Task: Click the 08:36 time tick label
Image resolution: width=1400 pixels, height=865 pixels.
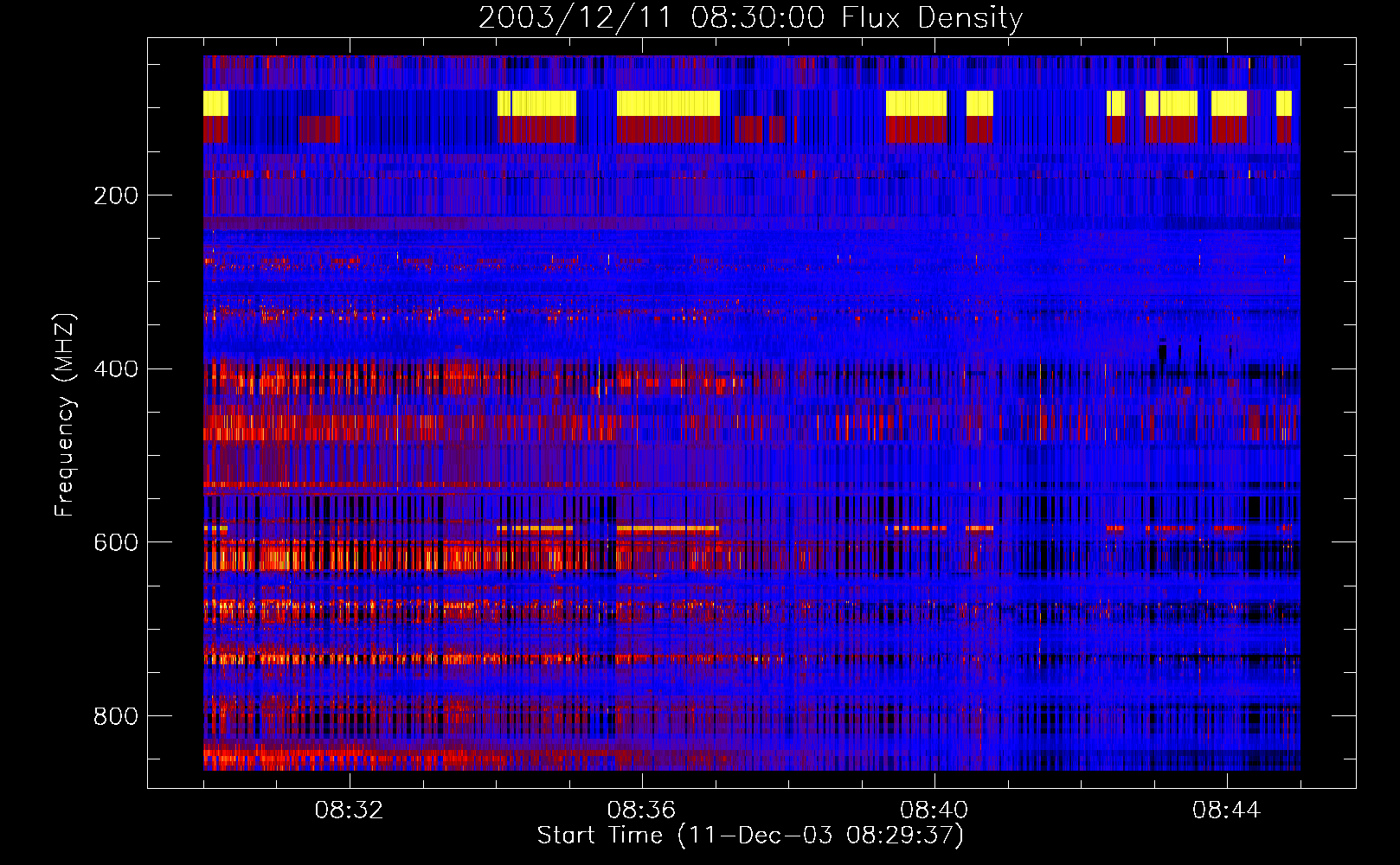Action: point(641,811)
